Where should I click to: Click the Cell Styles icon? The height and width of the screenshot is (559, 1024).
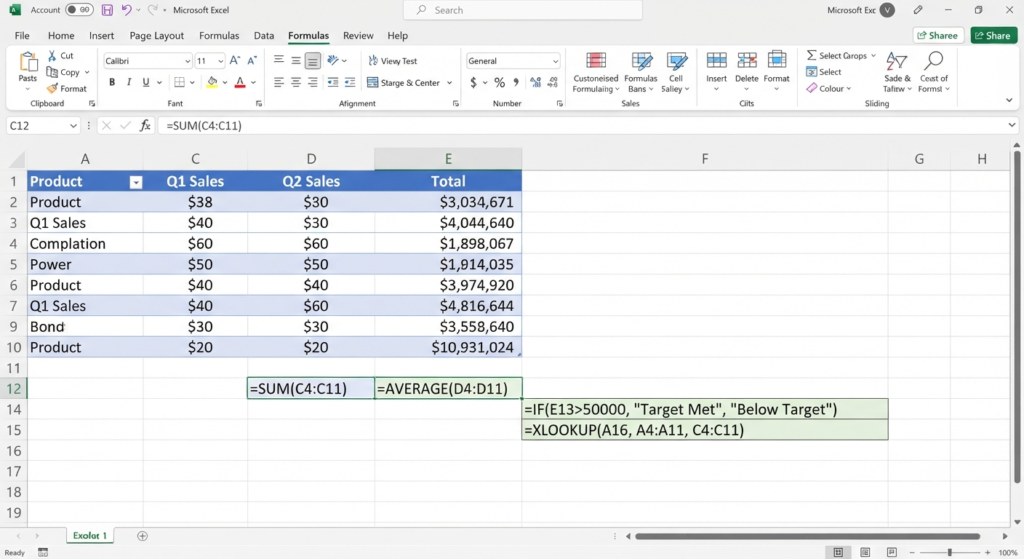pos(677,61)
